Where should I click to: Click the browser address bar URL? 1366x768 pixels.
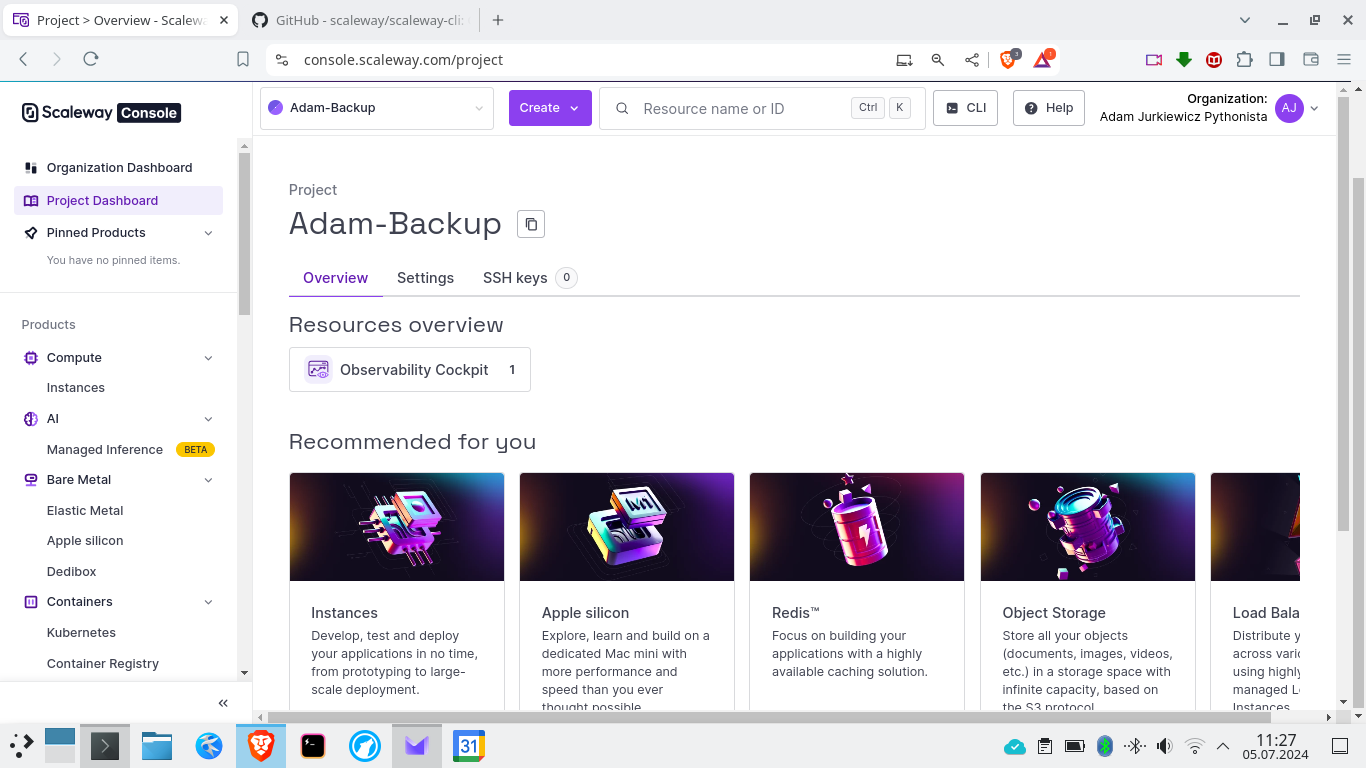point(403,60)
